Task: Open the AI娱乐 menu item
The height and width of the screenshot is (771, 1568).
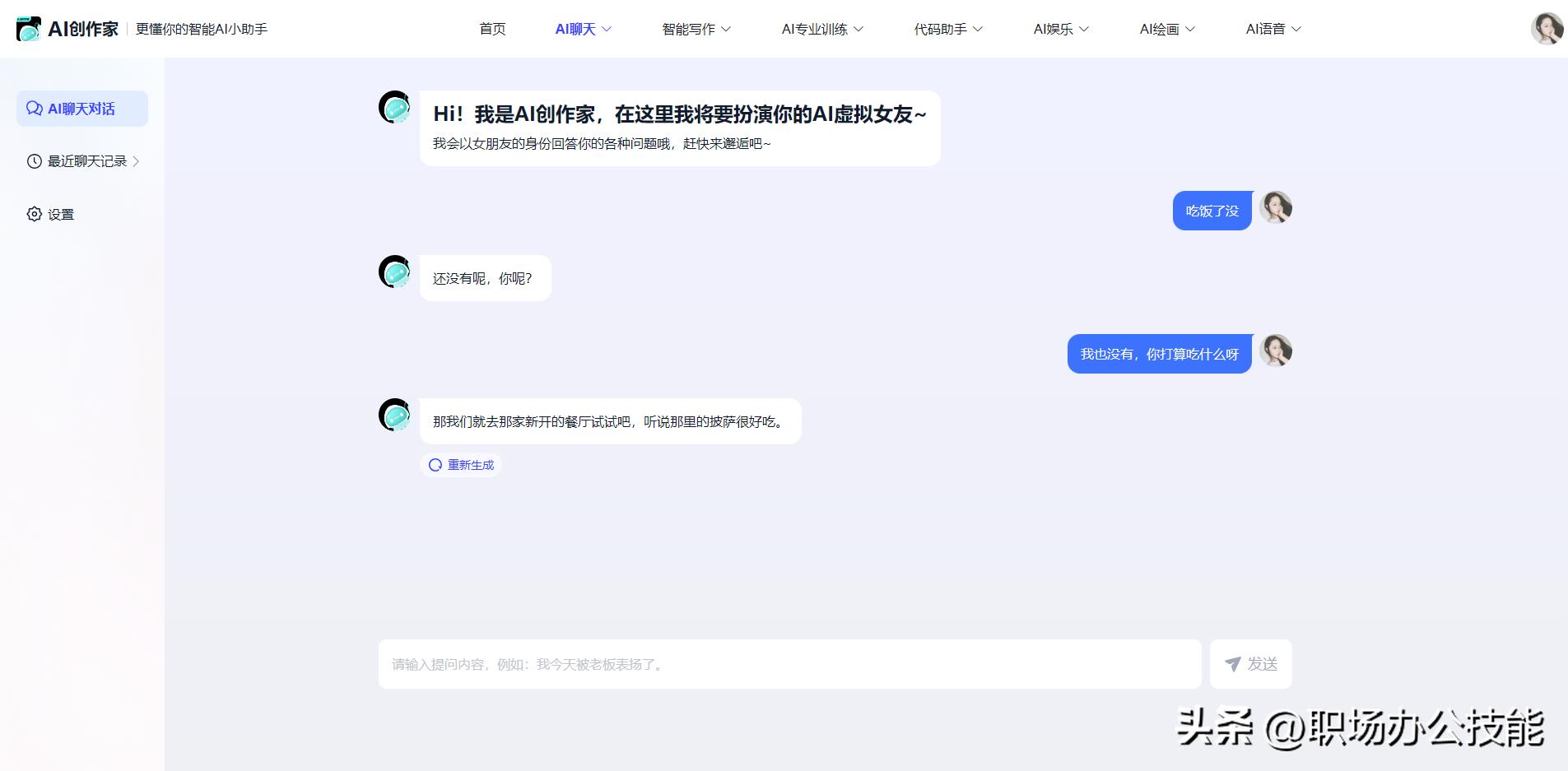Action: pos(1060,29)
